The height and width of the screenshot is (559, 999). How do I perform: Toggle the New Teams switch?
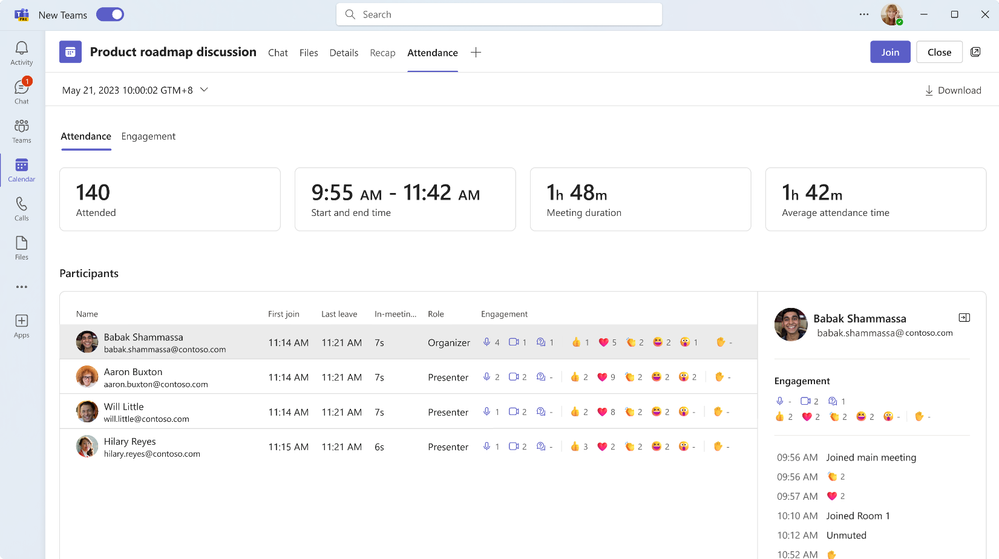pyautogui.click(x=110, y=14)
